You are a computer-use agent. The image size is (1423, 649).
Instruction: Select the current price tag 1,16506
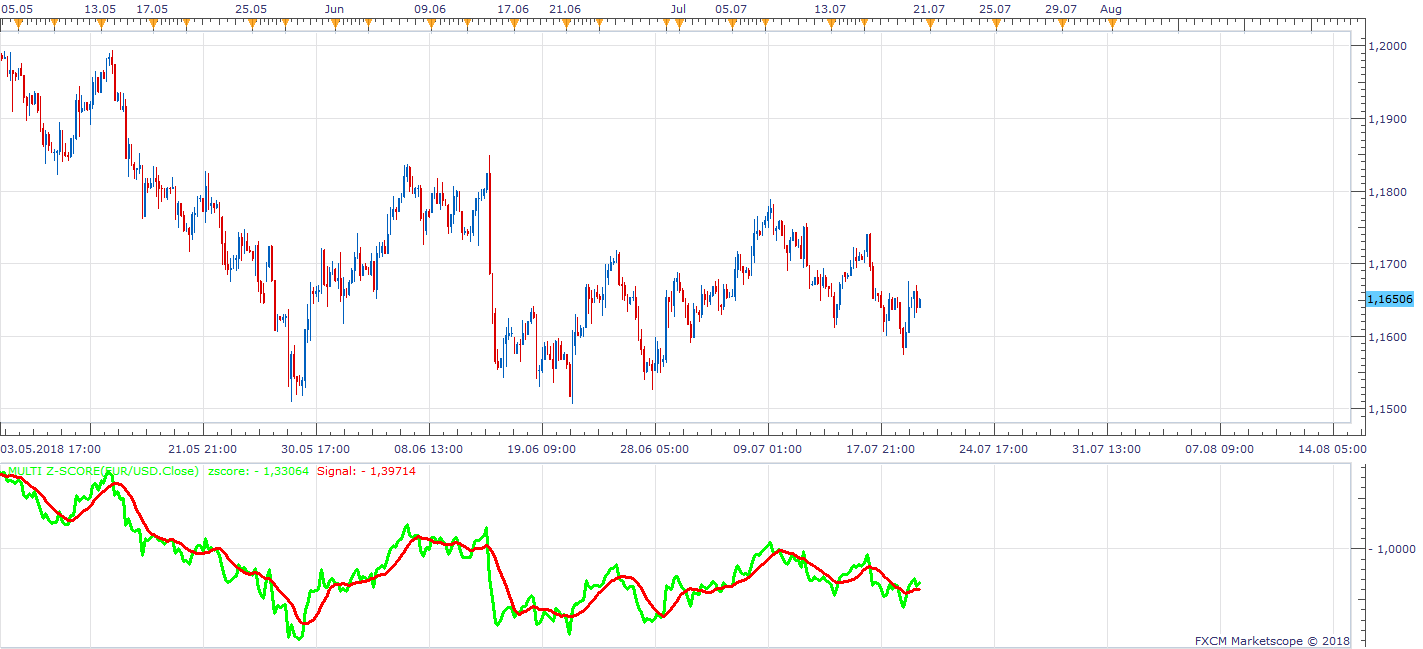point(1389,299)
